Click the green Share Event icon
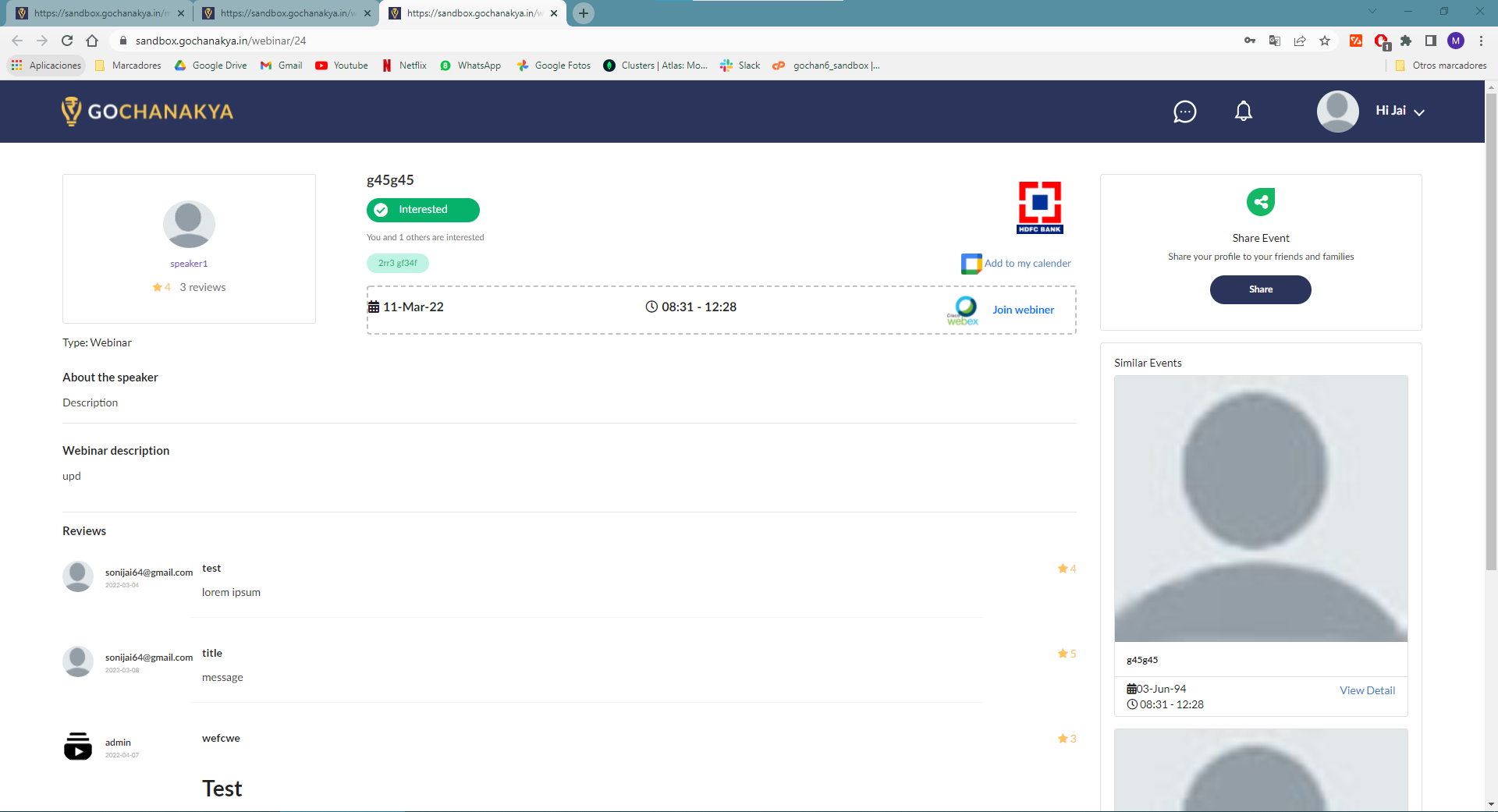 pos(1261,202)
